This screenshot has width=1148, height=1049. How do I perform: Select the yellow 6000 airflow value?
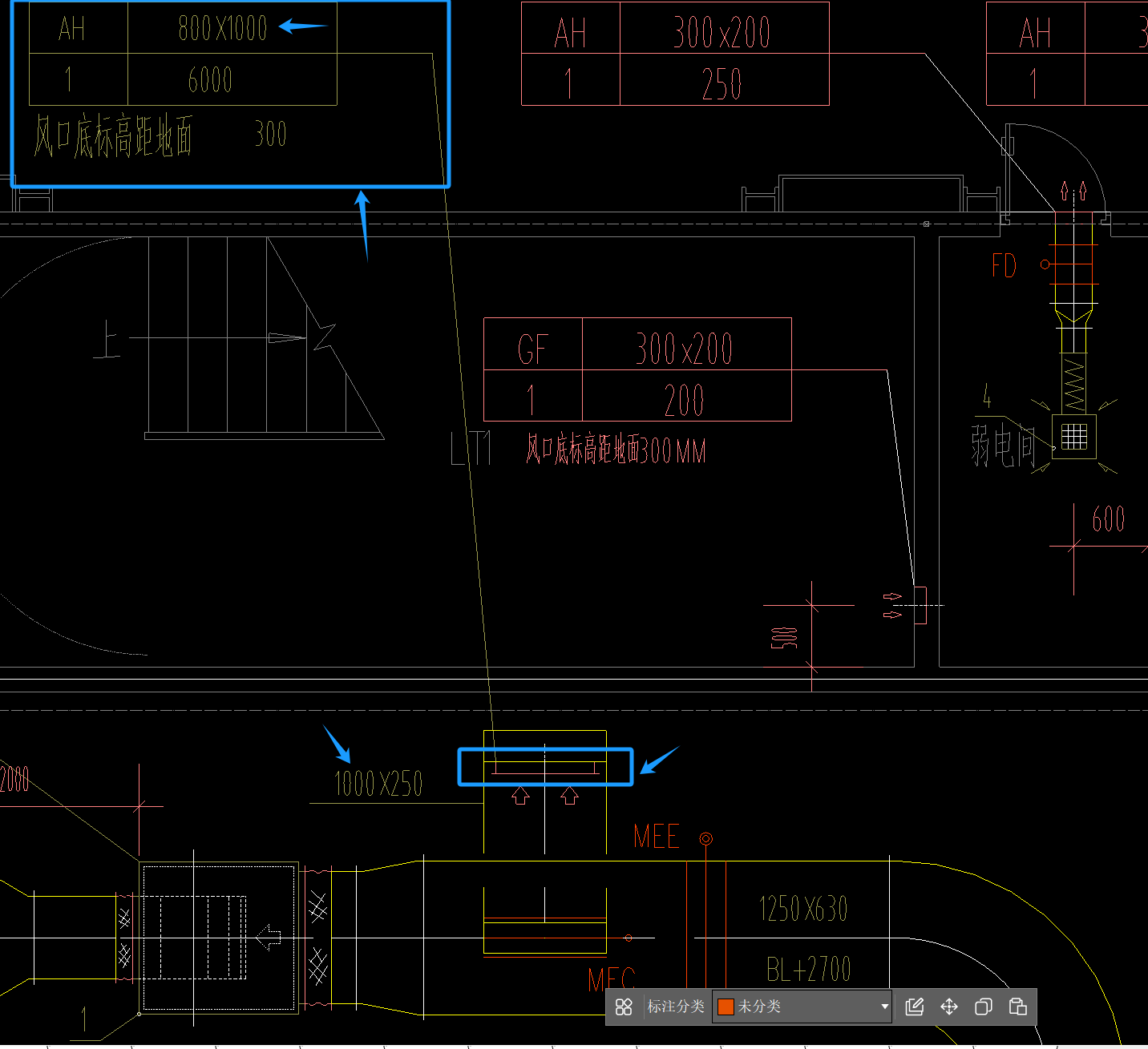[x=210, y=80]
